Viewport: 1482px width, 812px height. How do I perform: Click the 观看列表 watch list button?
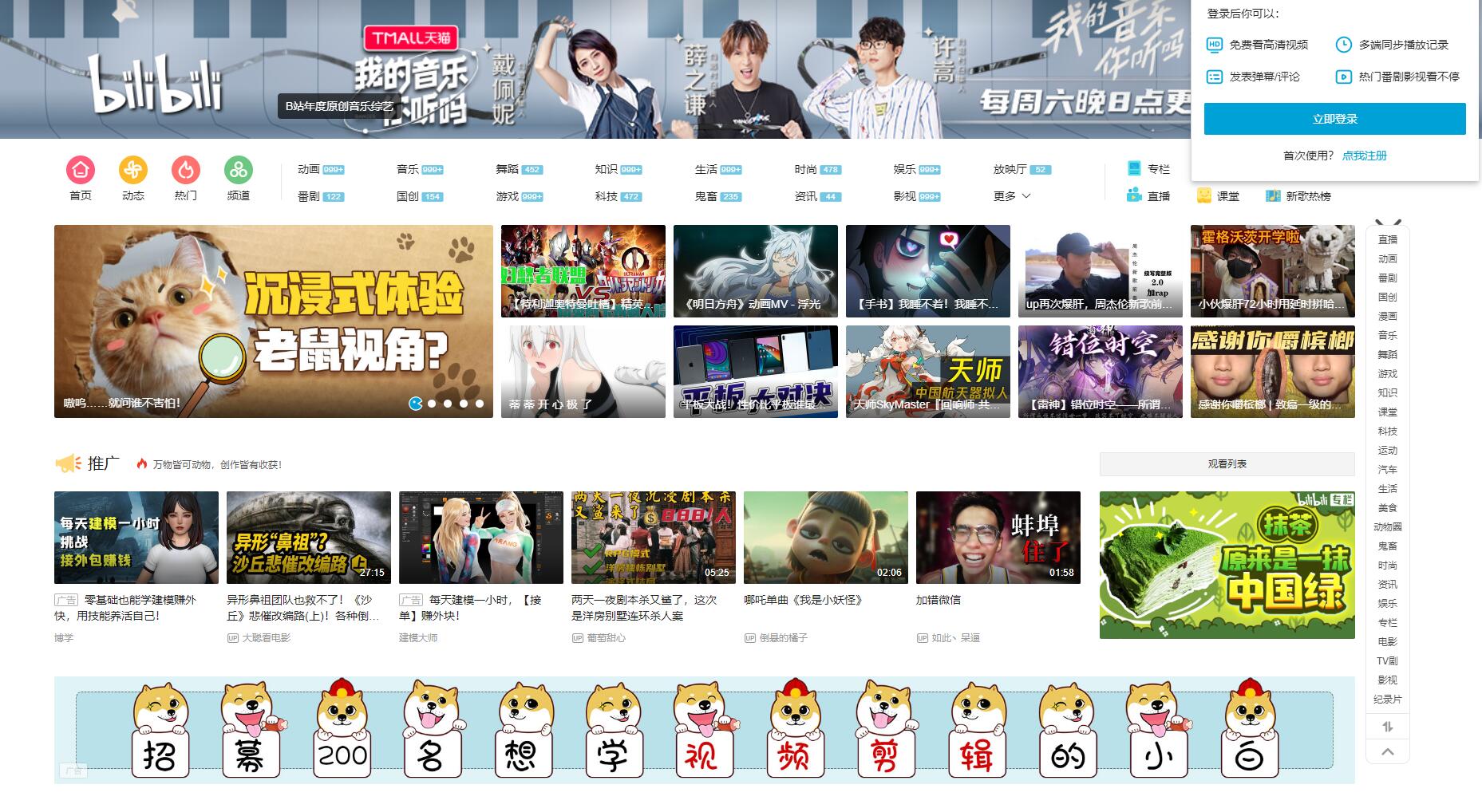coord(1227,463)
